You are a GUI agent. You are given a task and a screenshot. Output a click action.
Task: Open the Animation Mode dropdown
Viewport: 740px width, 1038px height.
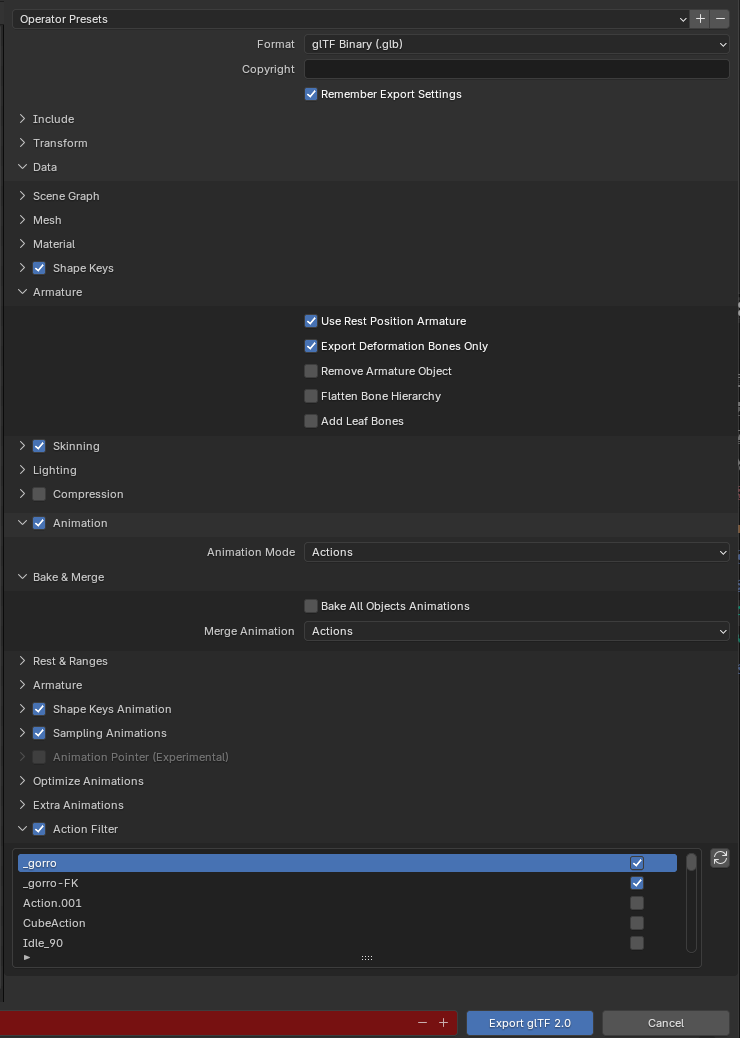(516, 552)
